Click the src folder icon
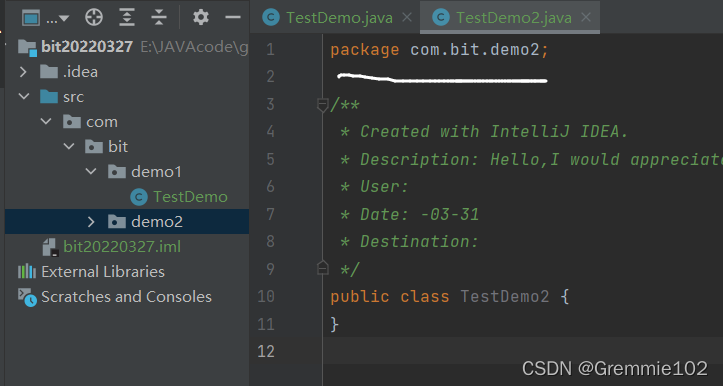Screen dimensions: 723x386 coord(49,96)
